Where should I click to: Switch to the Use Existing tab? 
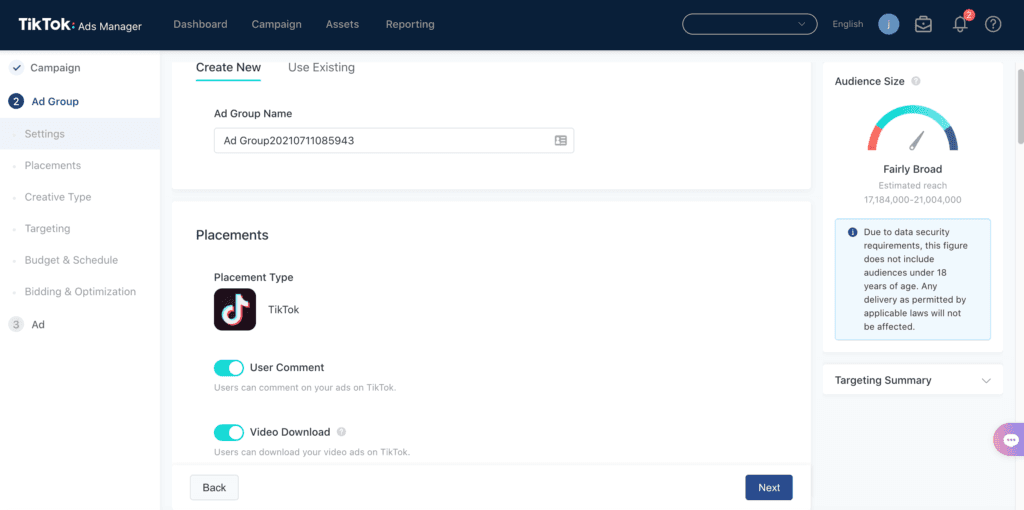321,68
